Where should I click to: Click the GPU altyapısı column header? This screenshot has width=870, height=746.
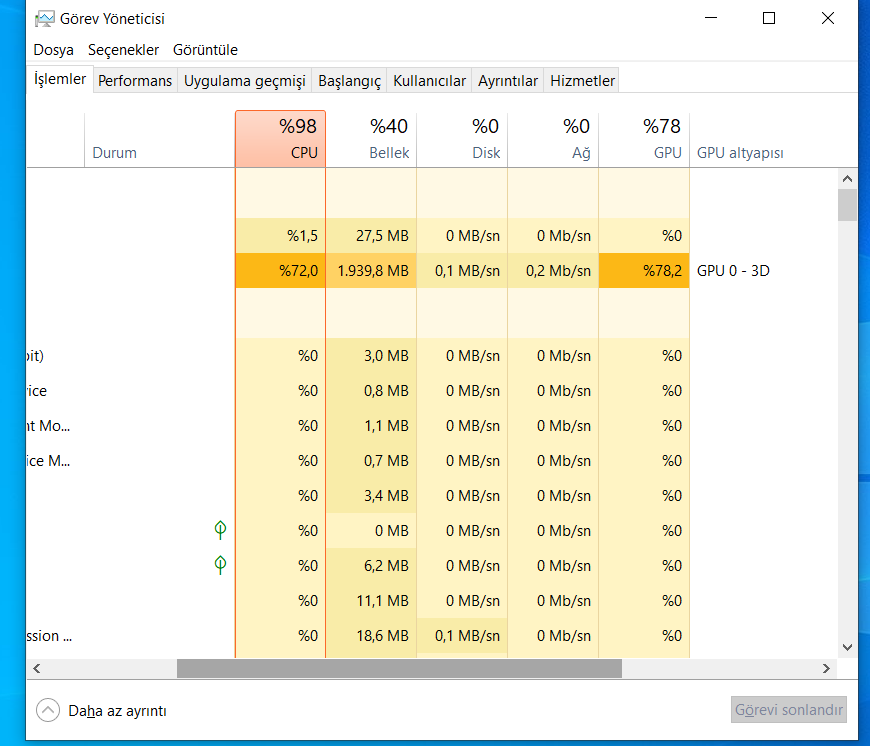coord(740,153)
